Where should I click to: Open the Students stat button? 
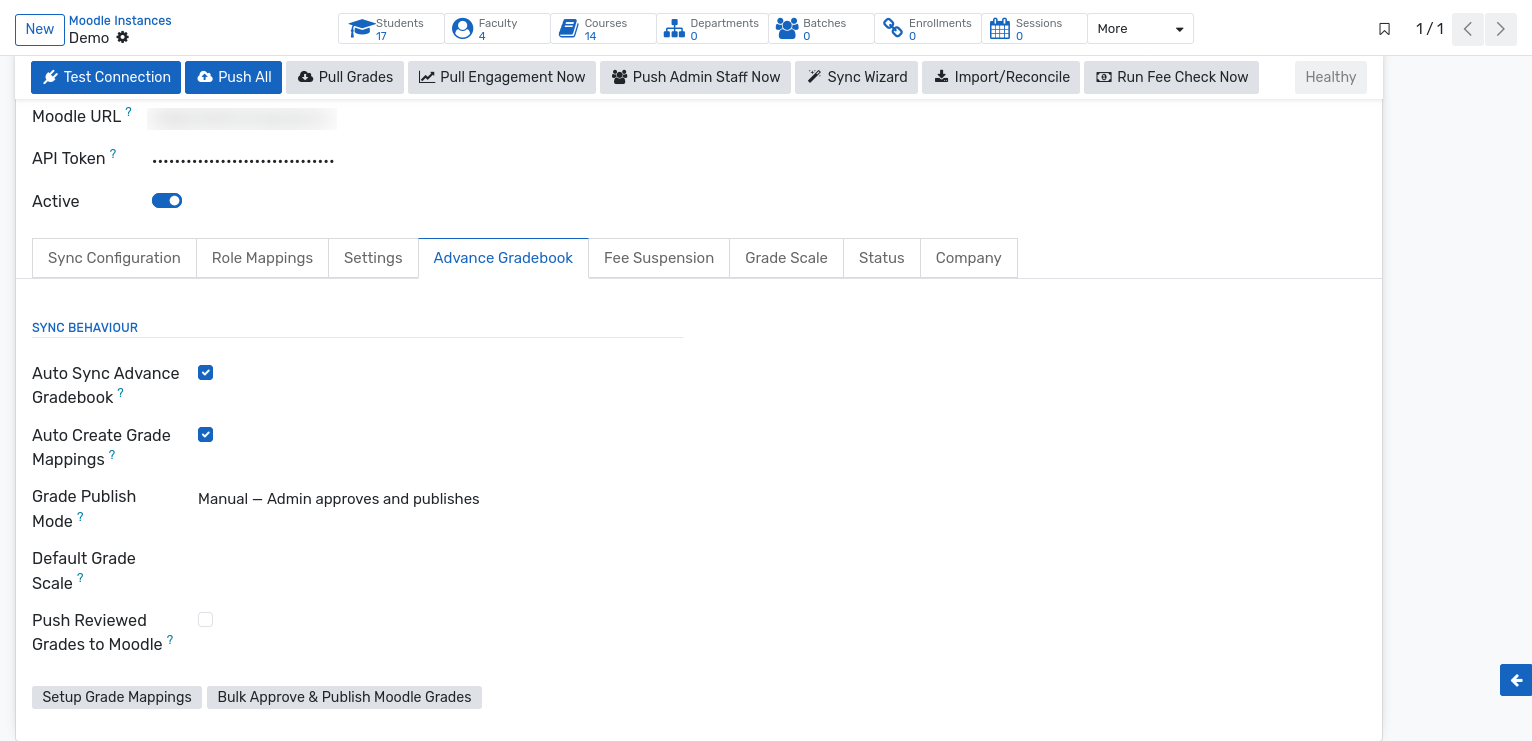click(391, 29)
